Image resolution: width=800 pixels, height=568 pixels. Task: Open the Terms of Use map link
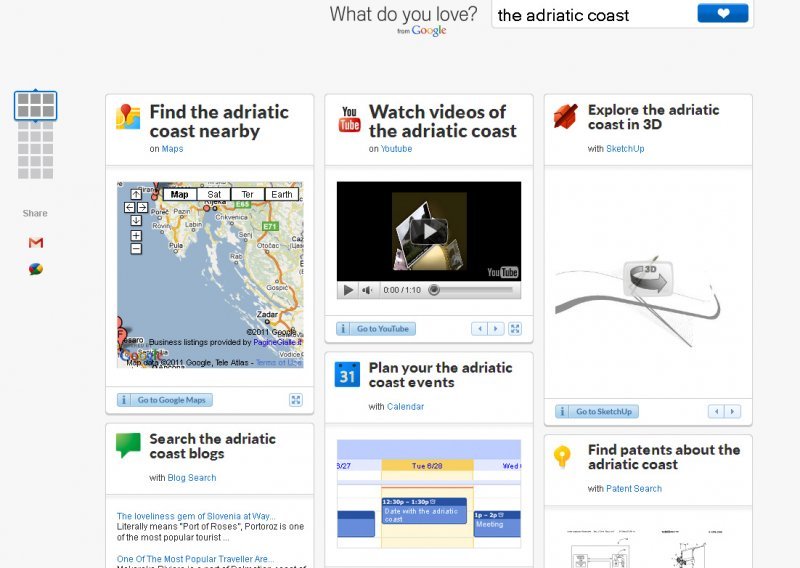click(x=279, y=363)
